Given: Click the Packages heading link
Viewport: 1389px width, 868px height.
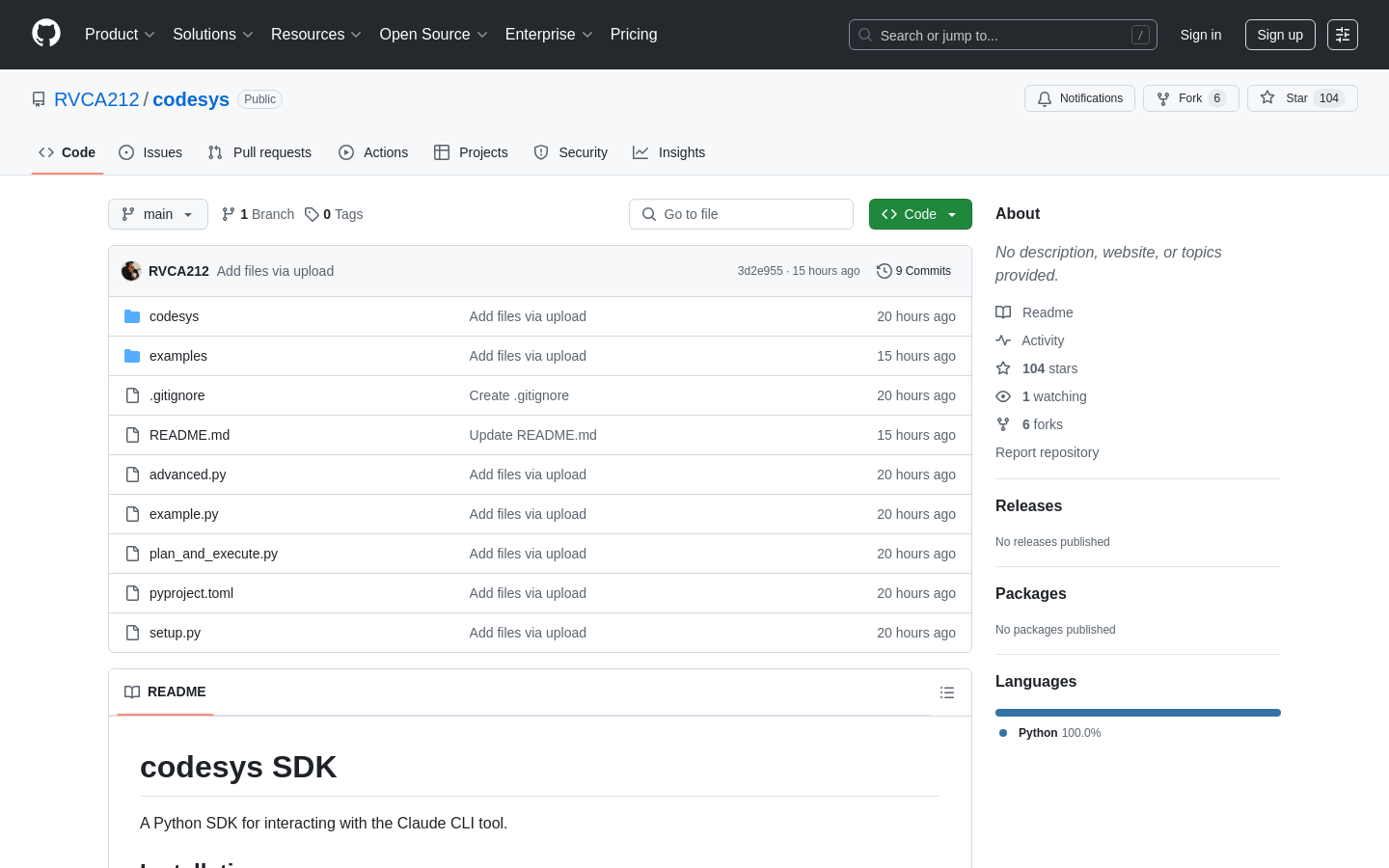Looking at the screenshot, I should point(1030,594).
